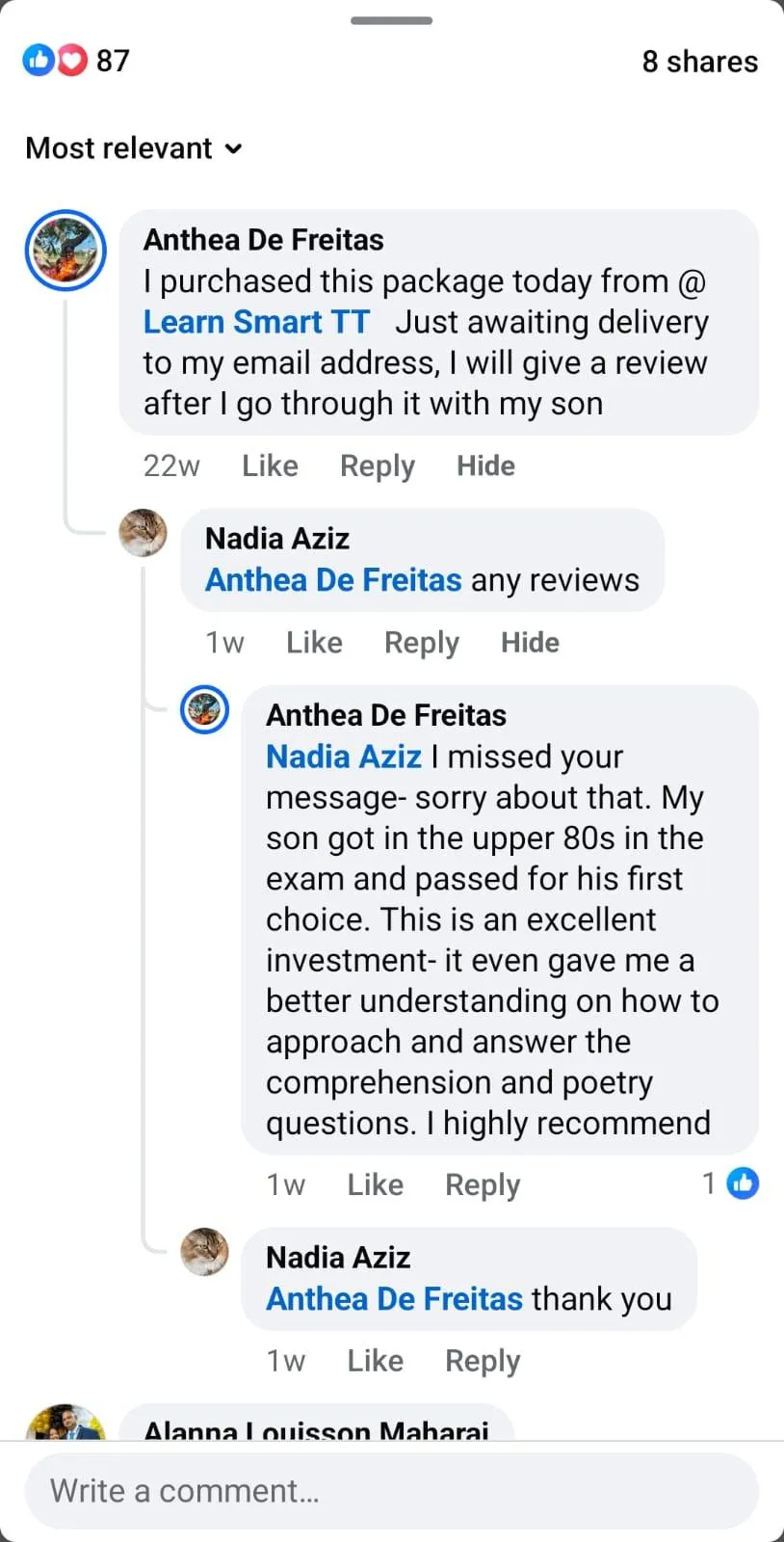Tap Nadia Aziz's avatar beside 'thank you' reply
The image size is (784, 1542).
click(205, 1252)
